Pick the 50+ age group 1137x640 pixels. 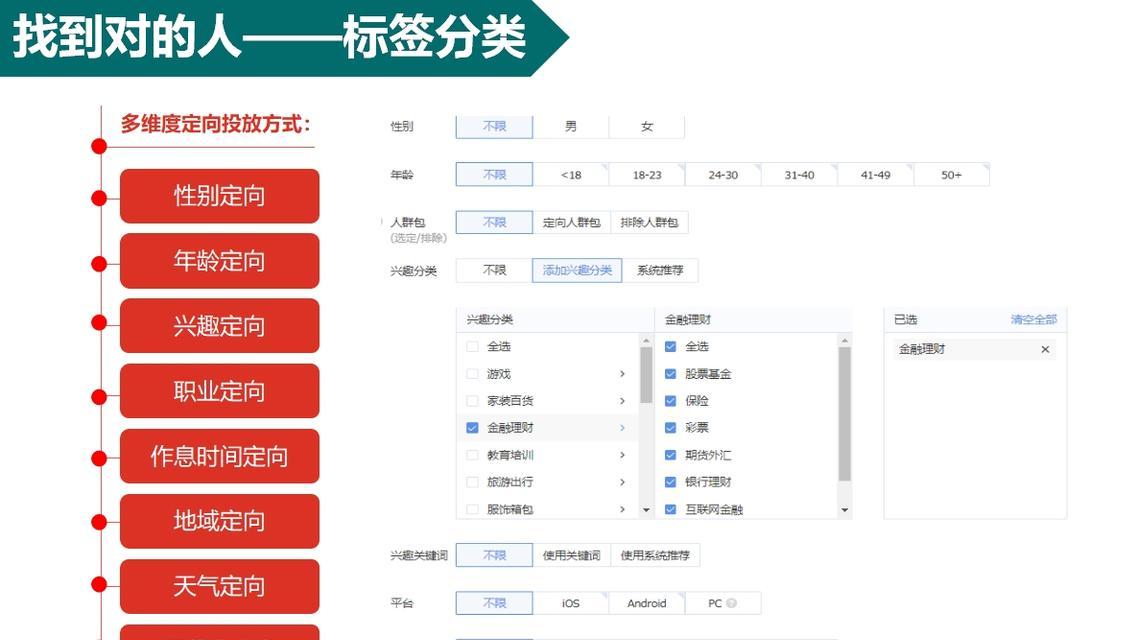click(951, 175)
